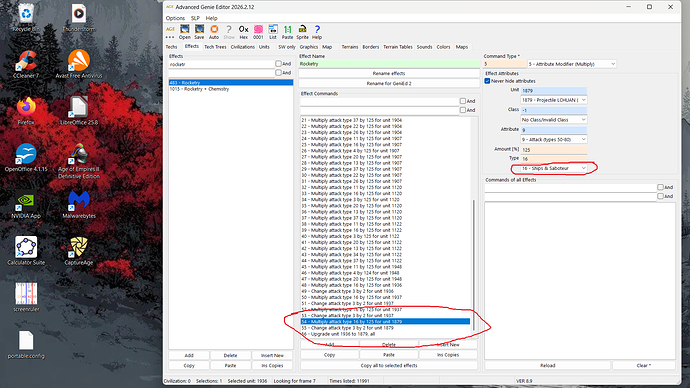
Task: Launch OpenOffice 4.1.15 desktop icon
Action: 26,158
